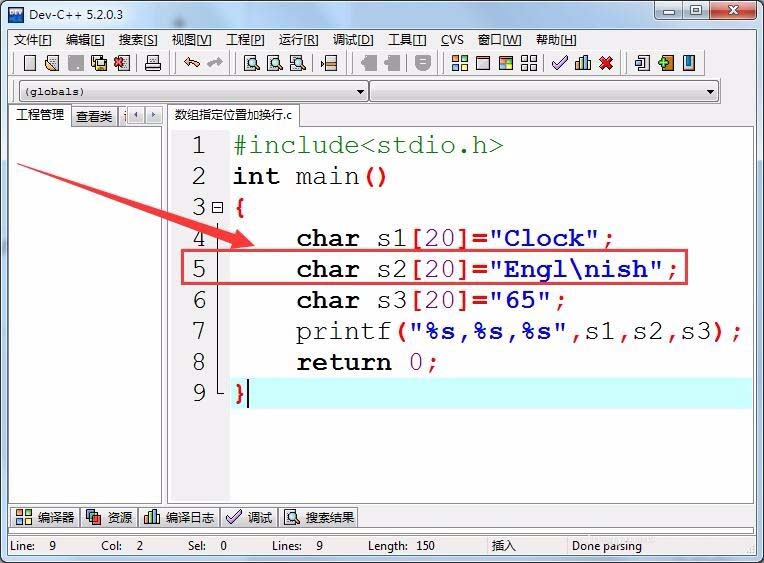Click the #include<stdio.h> code line
The image size is (764, 563).
point(368,145)
